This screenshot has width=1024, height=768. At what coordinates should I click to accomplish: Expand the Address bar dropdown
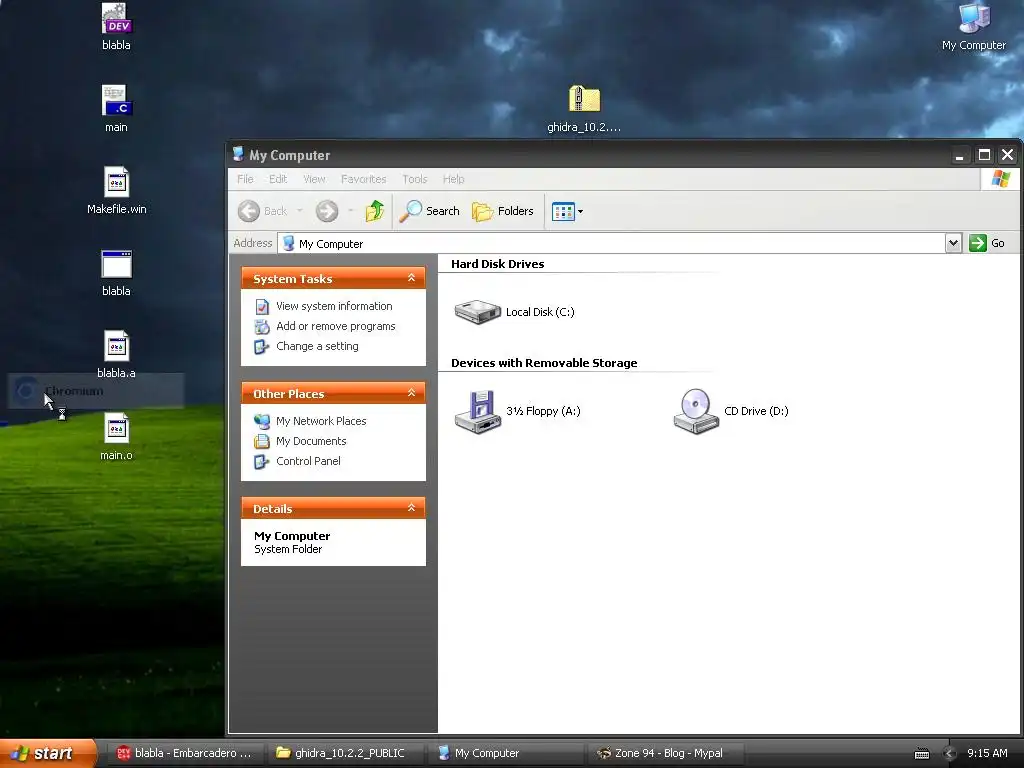953,243
